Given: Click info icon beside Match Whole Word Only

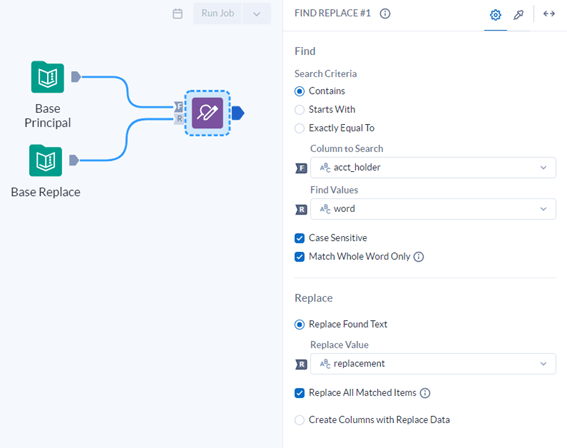Looking at the screenshot, I should coord(419,257).
